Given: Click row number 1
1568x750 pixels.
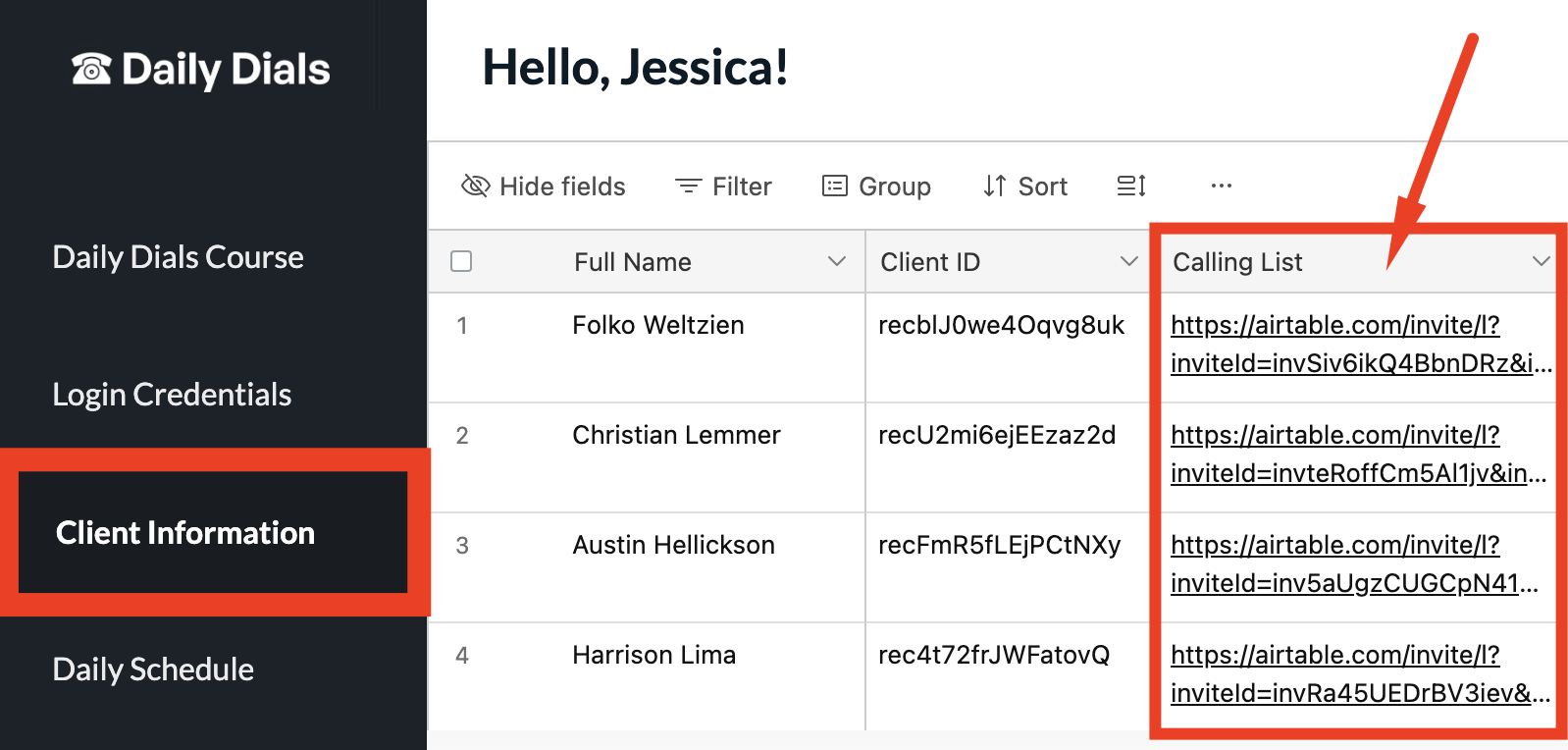Looking at the screenshot, I should [x=461, y=325].
